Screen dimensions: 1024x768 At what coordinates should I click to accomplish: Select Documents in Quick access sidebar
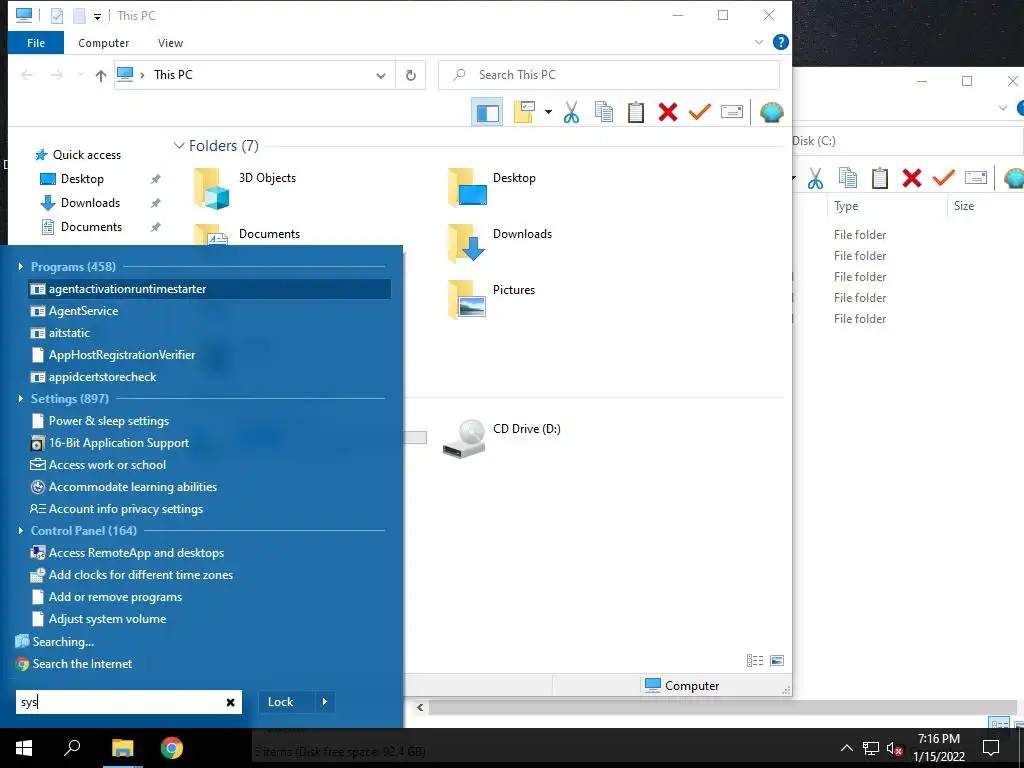[x=91, y=227]
